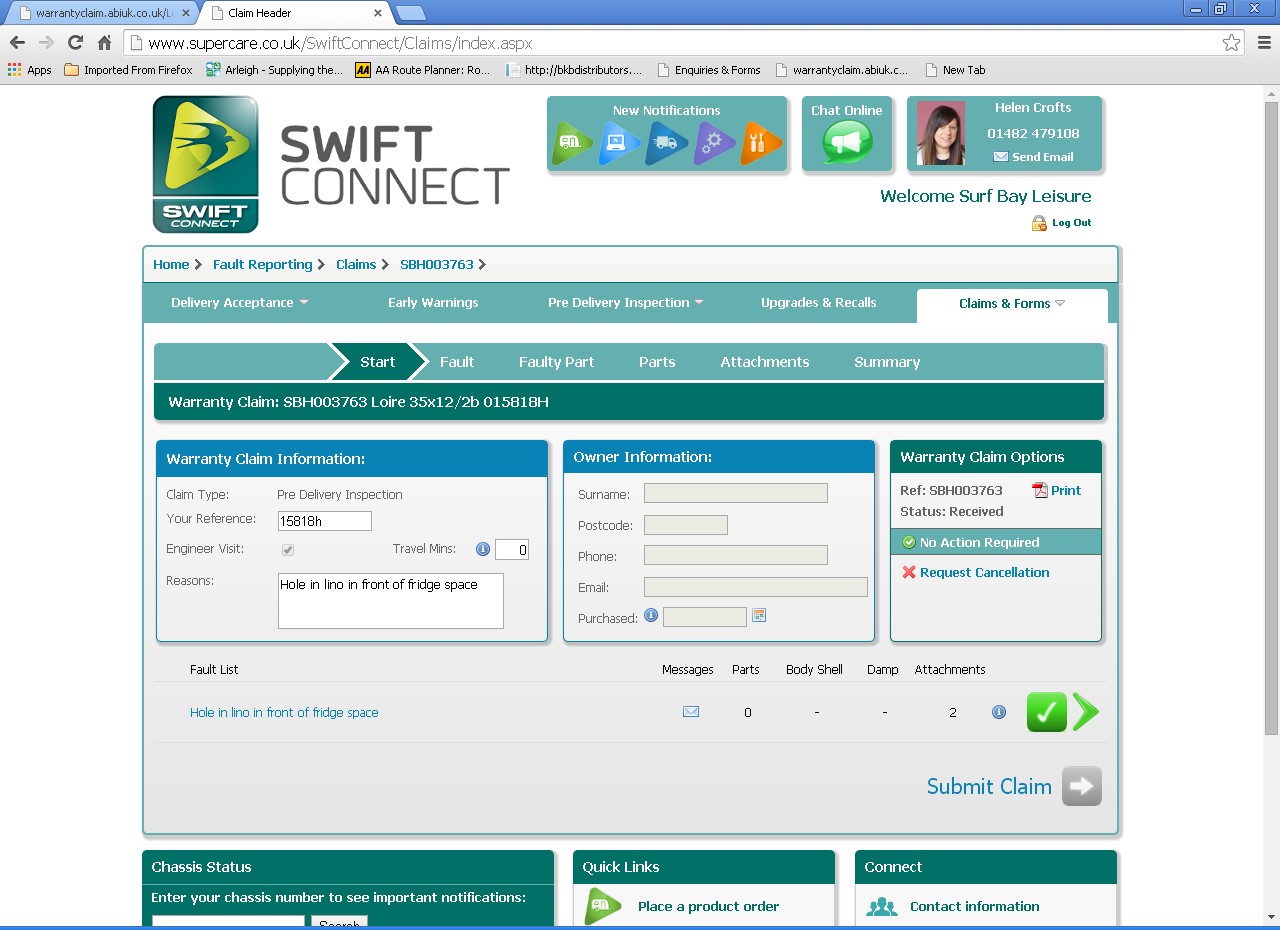Click the Reasons text area
The image size is (1280, 930).
391,601
